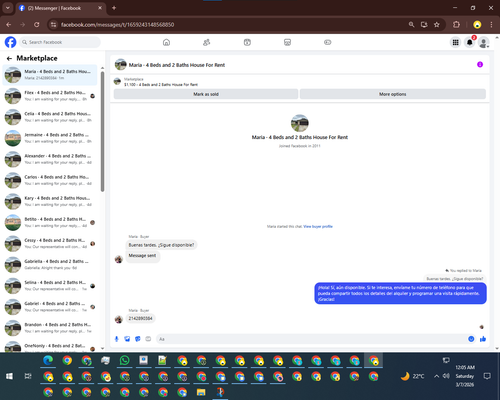Open the notifications bell
This screenshot has height=400, width=500.
tap(469, 42)
